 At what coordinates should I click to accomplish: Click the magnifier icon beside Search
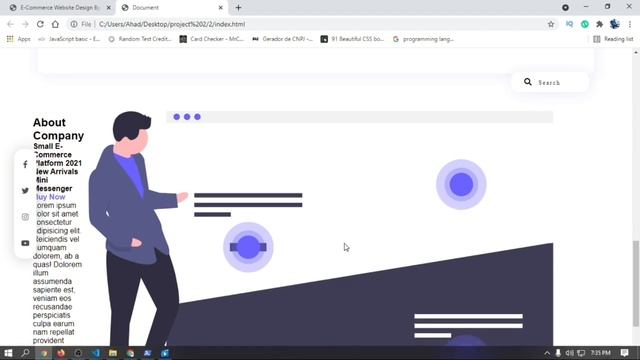pyautogui.click(x=528, y=82)
